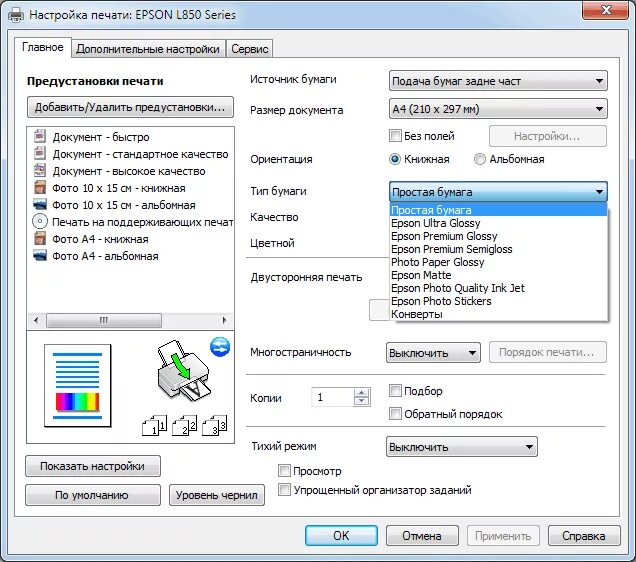The width and height of the screenshot is (636, 562).
Task: Select Печать на поддерживающих preset text
Action: 143,222
